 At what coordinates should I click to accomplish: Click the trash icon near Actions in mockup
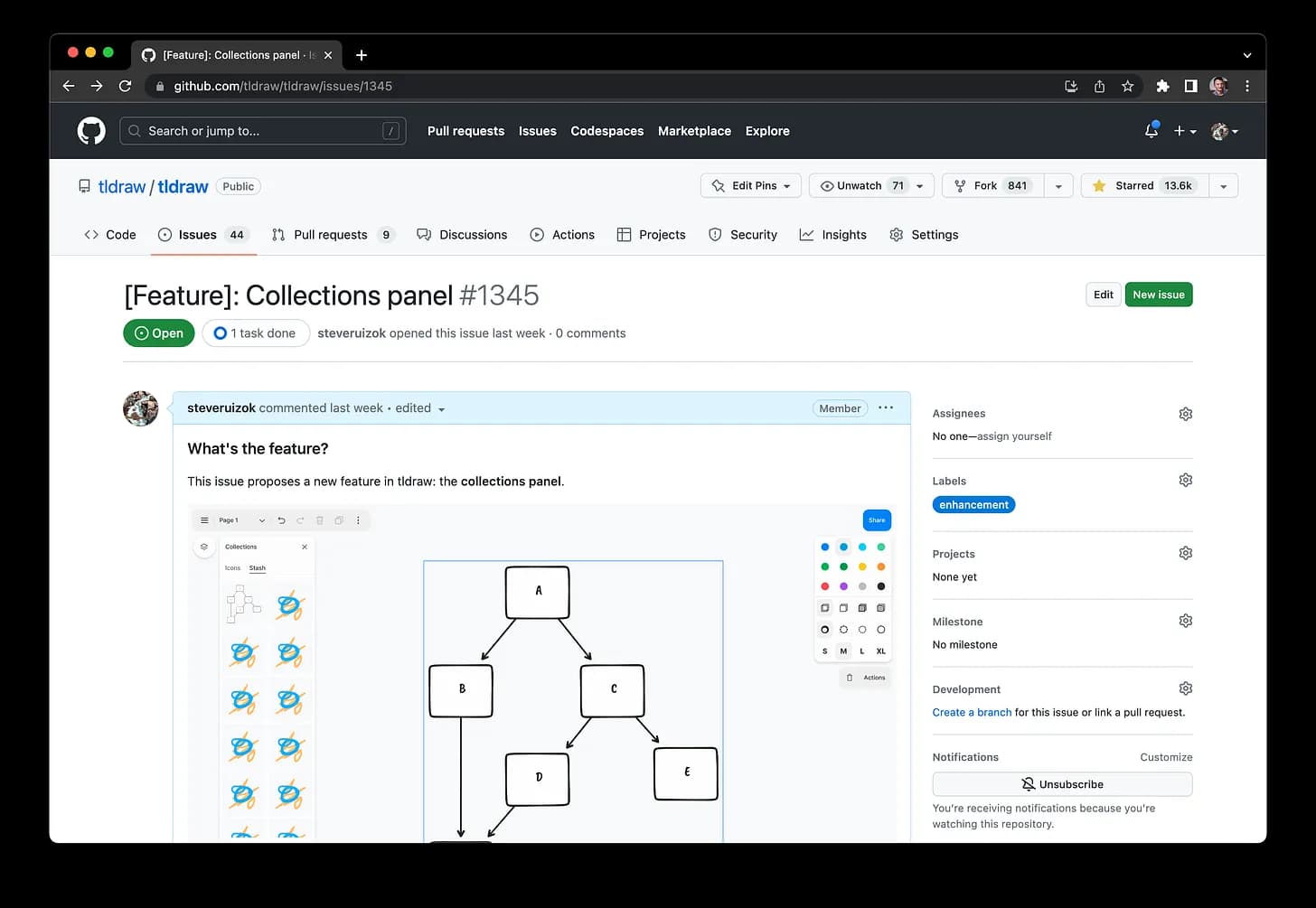click(849, 678)
